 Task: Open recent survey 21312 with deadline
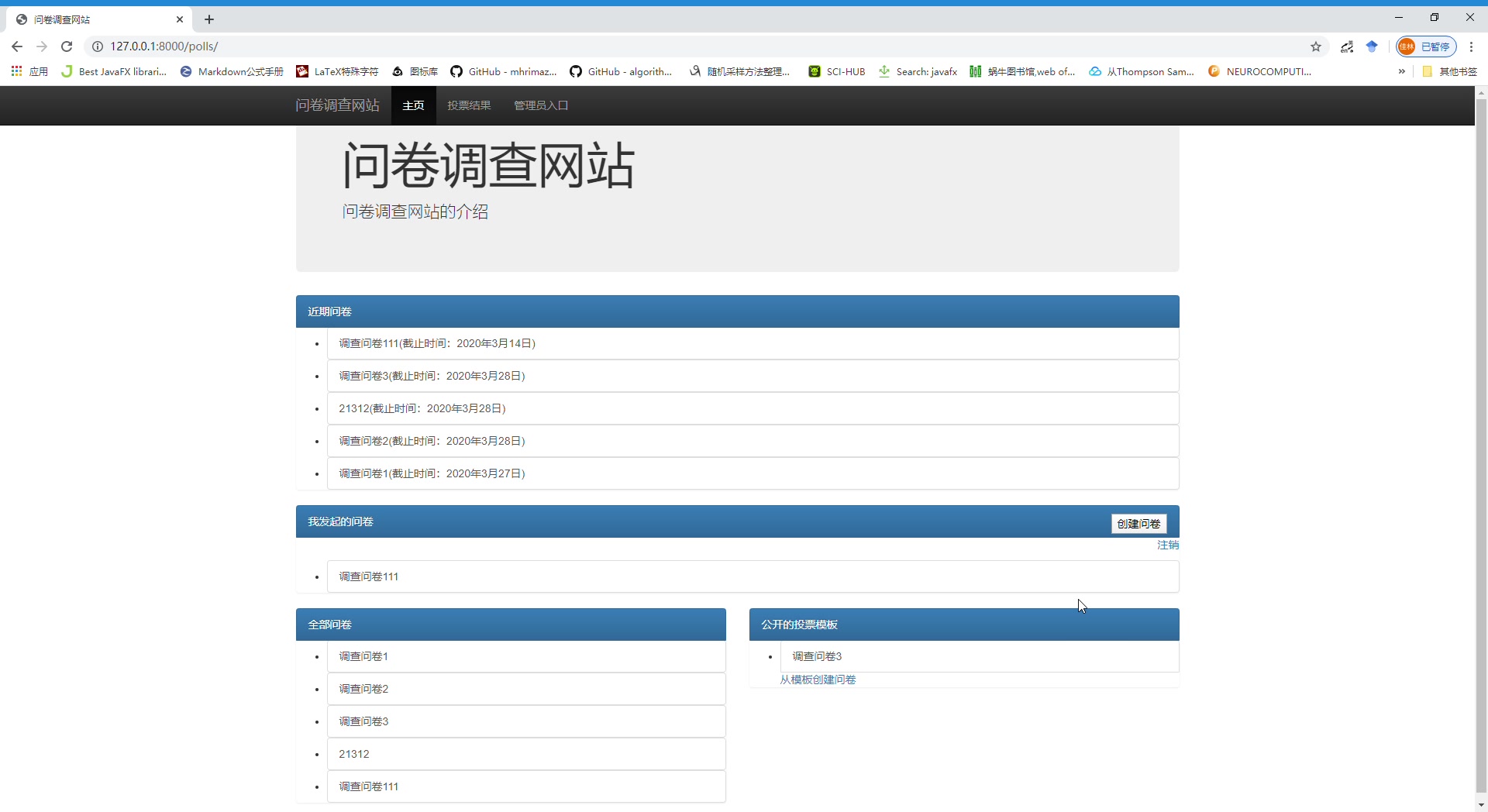click(753, 408)
